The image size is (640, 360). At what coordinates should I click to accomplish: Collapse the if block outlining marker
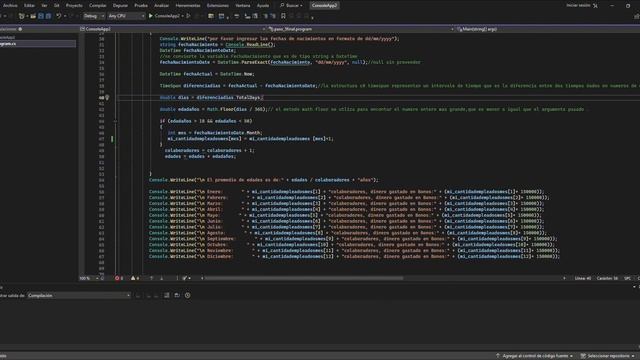(116, 121)
